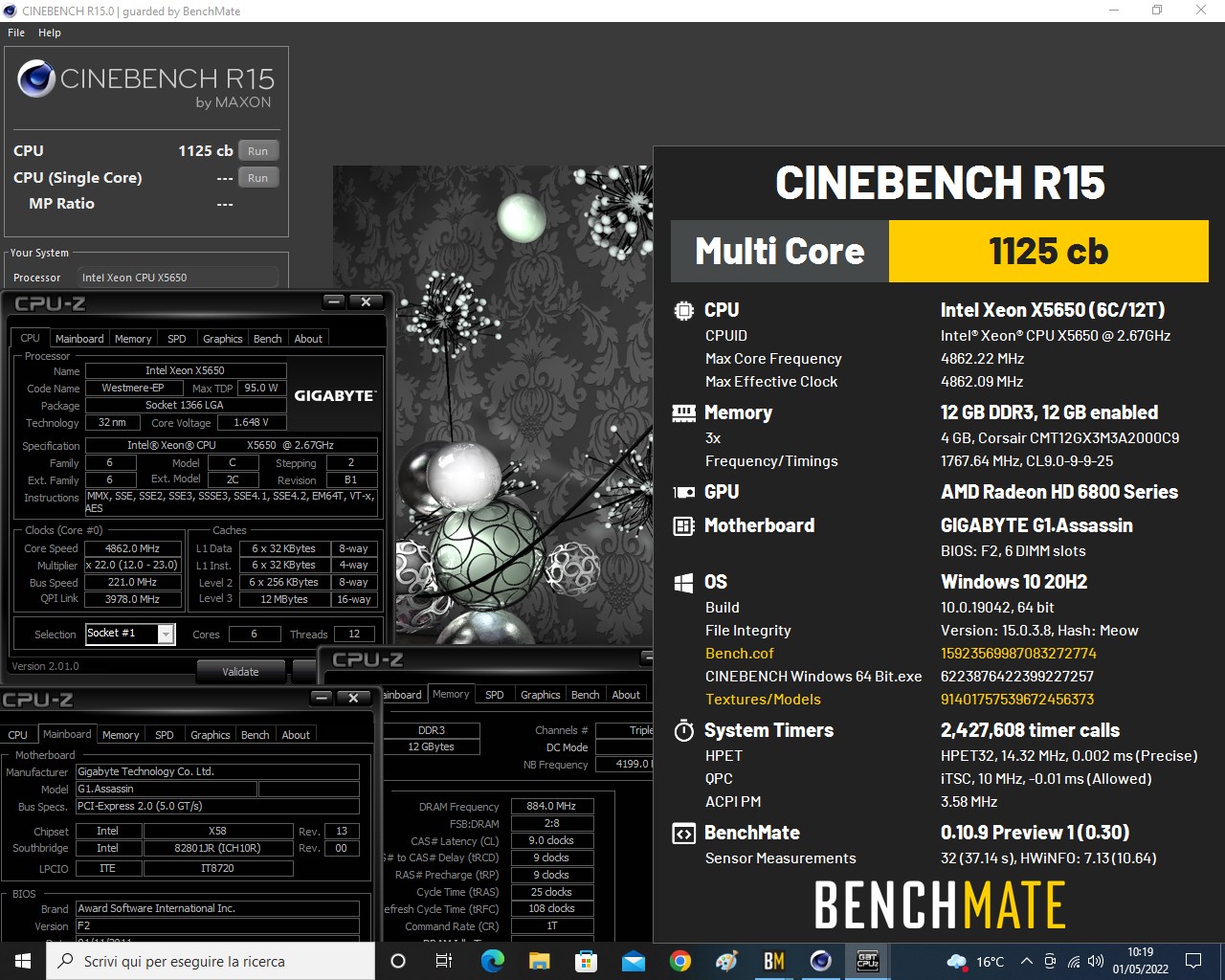This screenshot has height=980, width=1225.
Task: Click the GIGABYTE logo in CPU-Z
Action: point(335,395)
